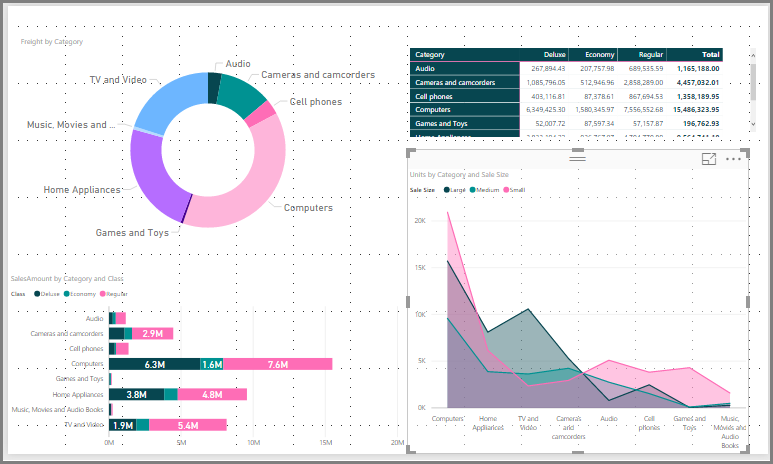Click Focus mode icon on area chart
The image size is (773, 464).
709,159
